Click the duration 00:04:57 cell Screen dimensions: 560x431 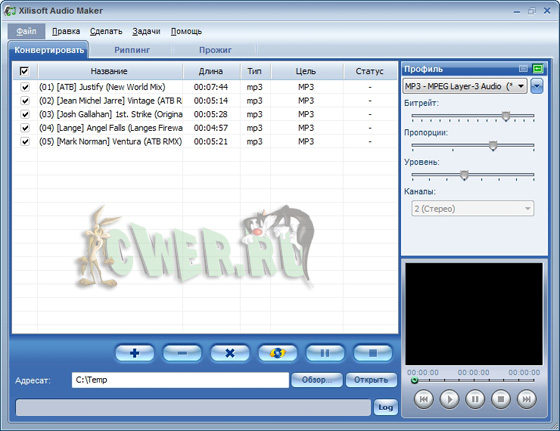[x=211, y=128]
